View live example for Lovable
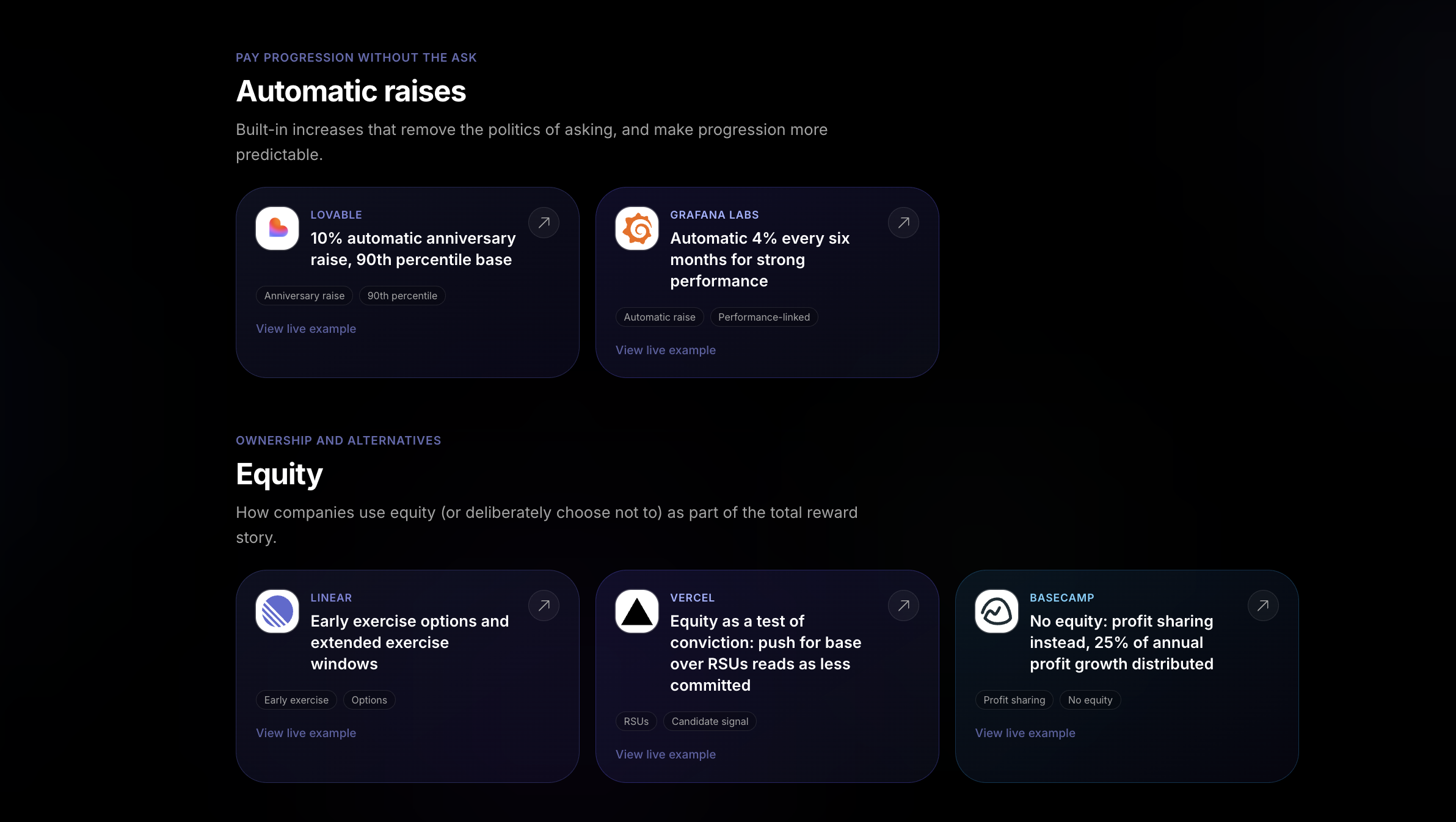The width and height of the screenshot is (1456, 822). (306, 329)
